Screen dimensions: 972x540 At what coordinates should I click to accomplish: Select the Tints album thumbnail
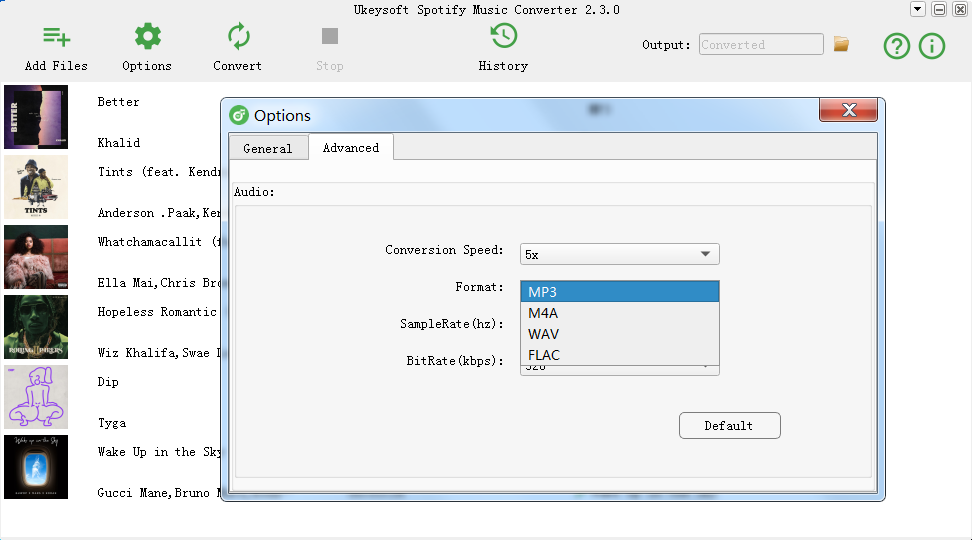(x=36, y=187)
